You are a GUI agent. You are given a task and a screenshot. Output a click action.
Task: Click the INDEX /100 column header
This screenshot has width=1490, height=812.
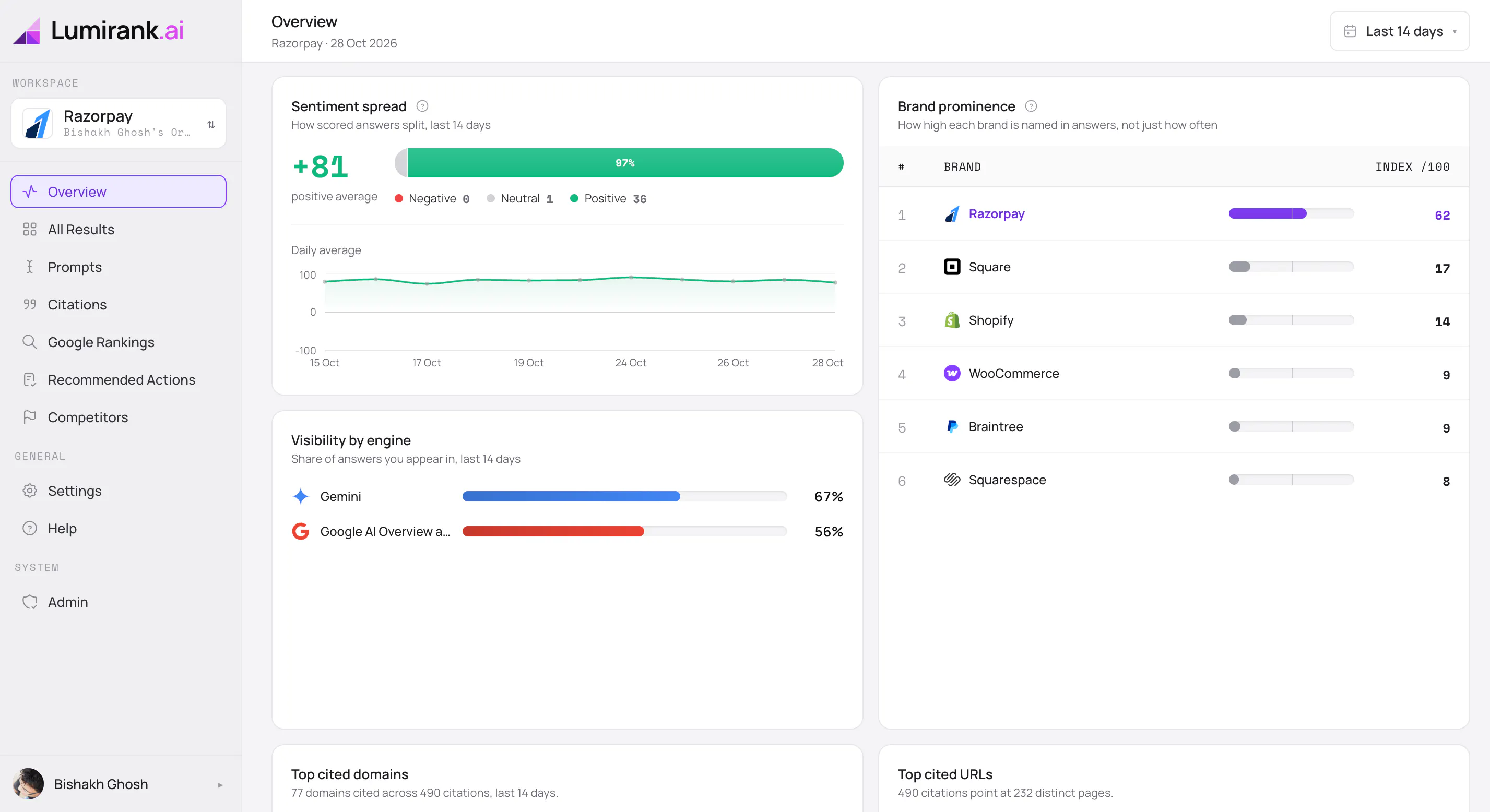point(1413,166)
